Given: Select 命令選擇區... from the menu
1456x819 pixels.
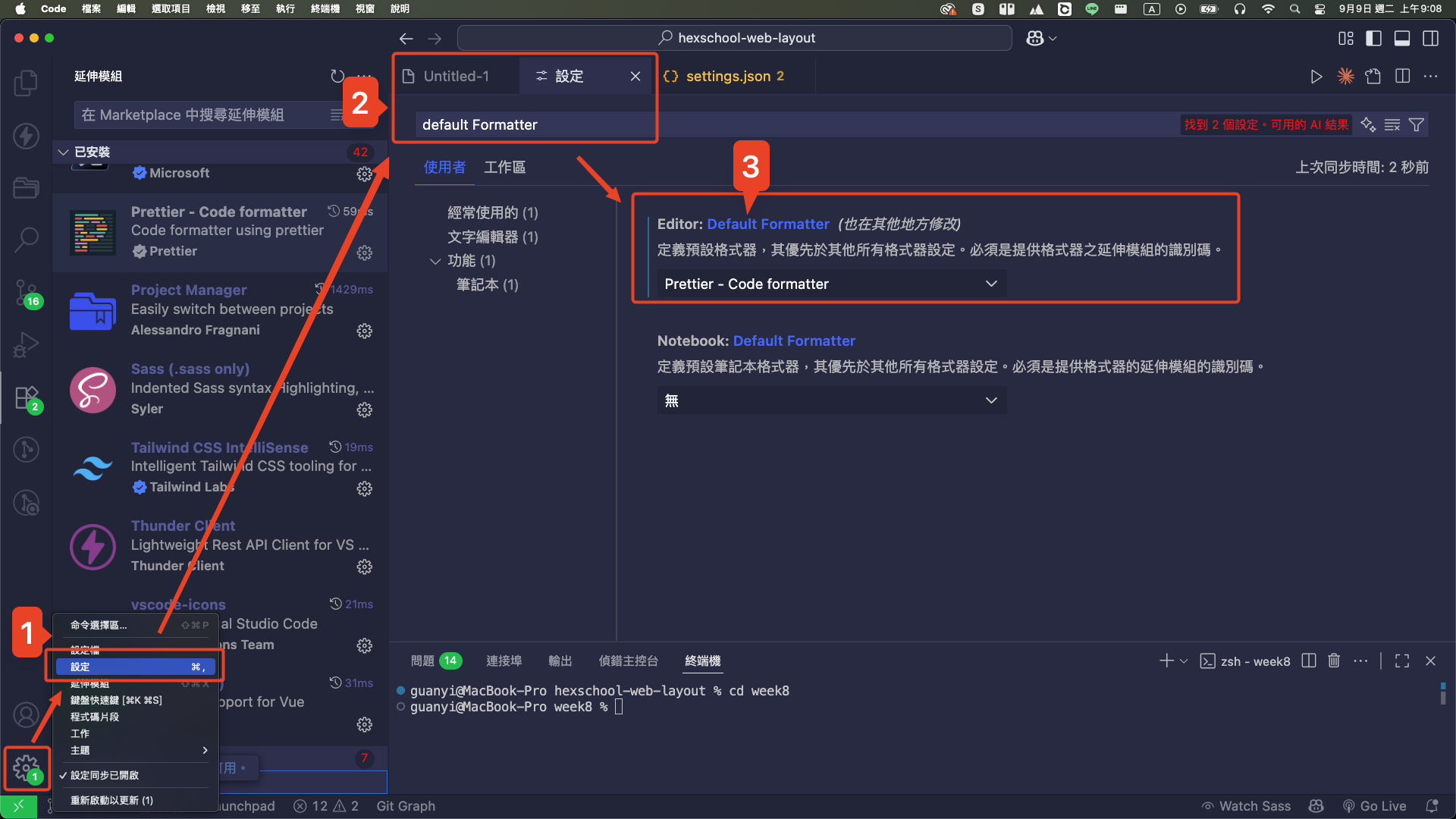Looking at the screenshot, I should tap(135, 625).
